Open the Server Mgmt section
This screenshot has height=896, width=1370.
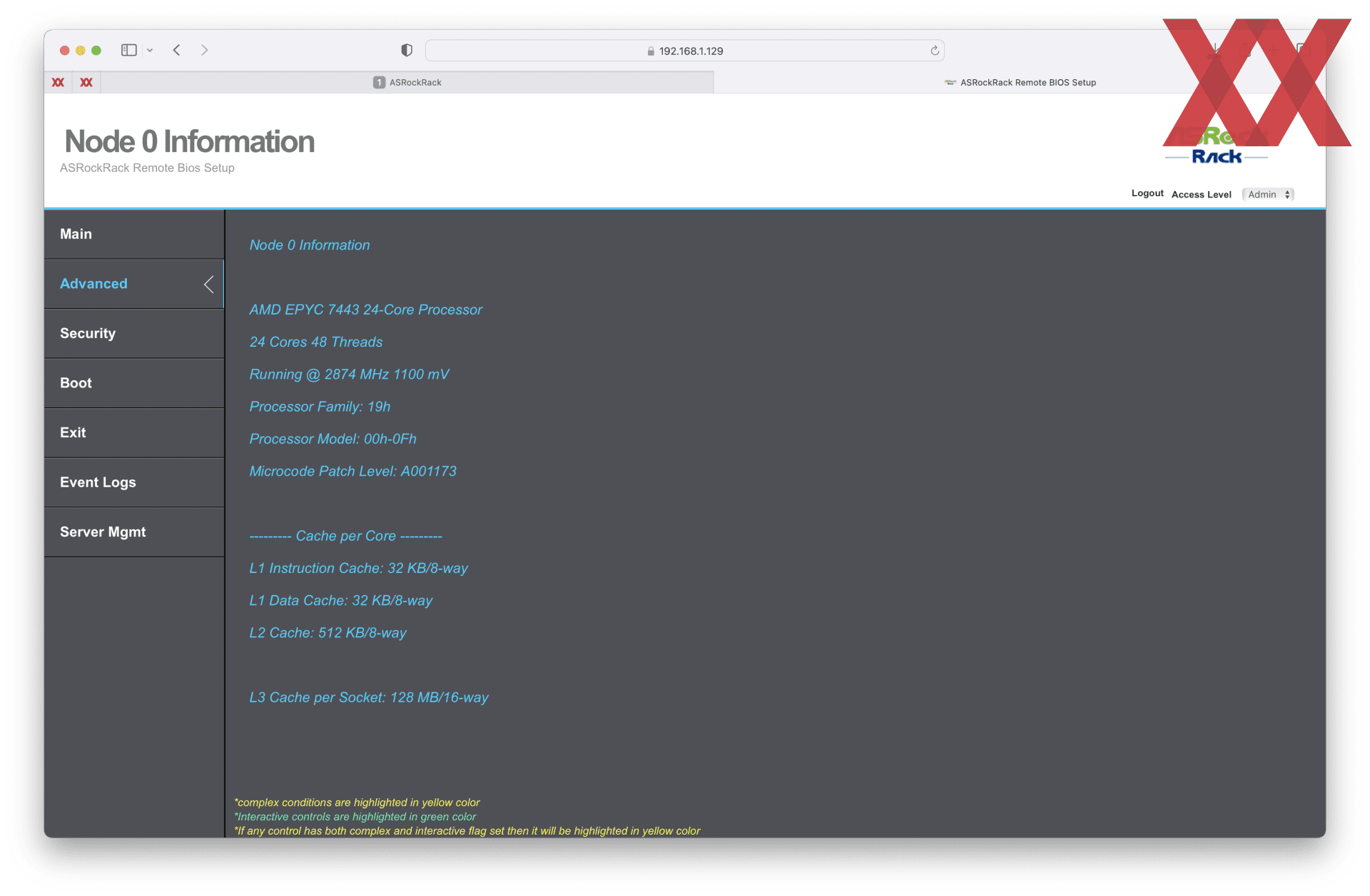103,532
